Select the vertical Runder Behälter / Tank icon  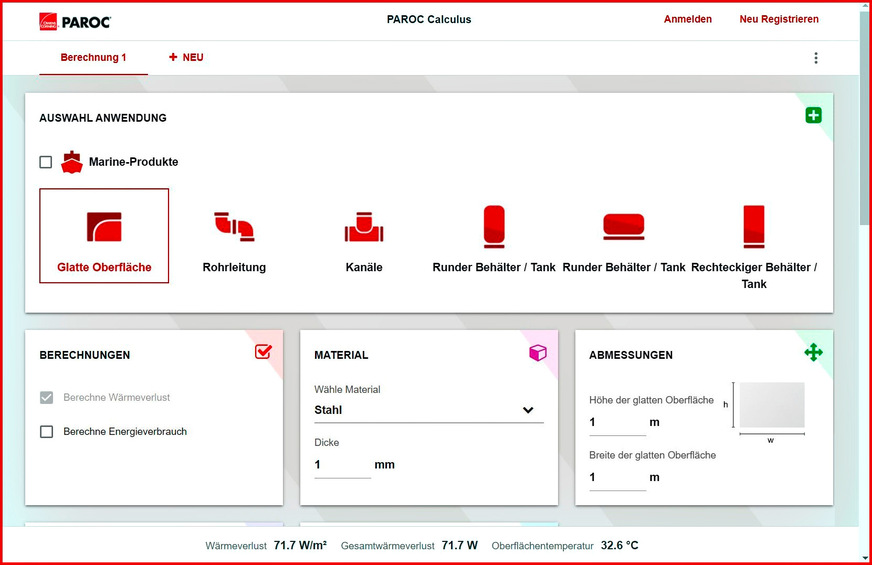pyautogui.click(x=494, y=226)
